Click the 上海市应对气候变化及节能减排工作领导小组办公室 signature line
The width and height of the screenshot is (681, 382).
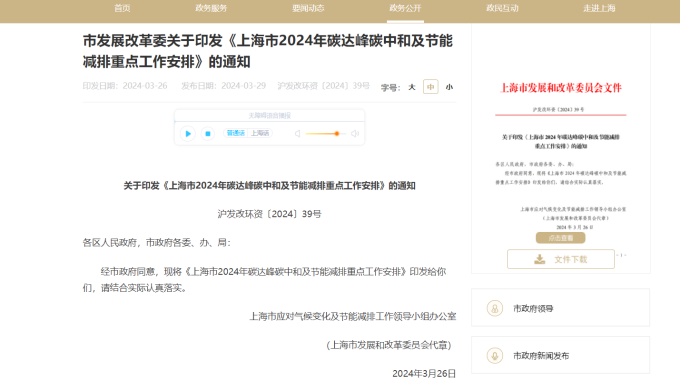tap(353, 316)
